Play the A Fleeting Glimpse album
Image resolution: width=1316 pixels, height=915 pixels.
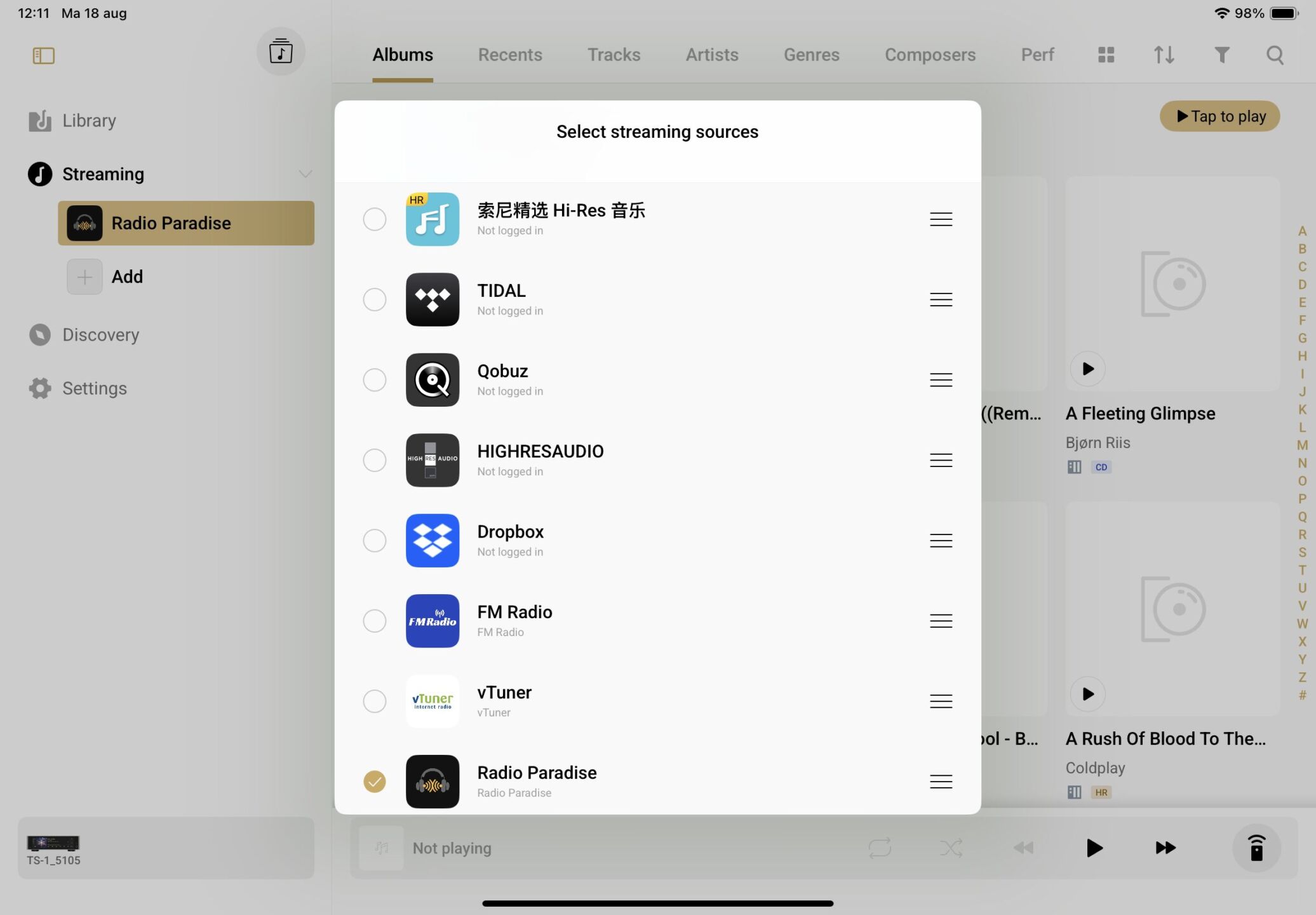click(1087, 369)
